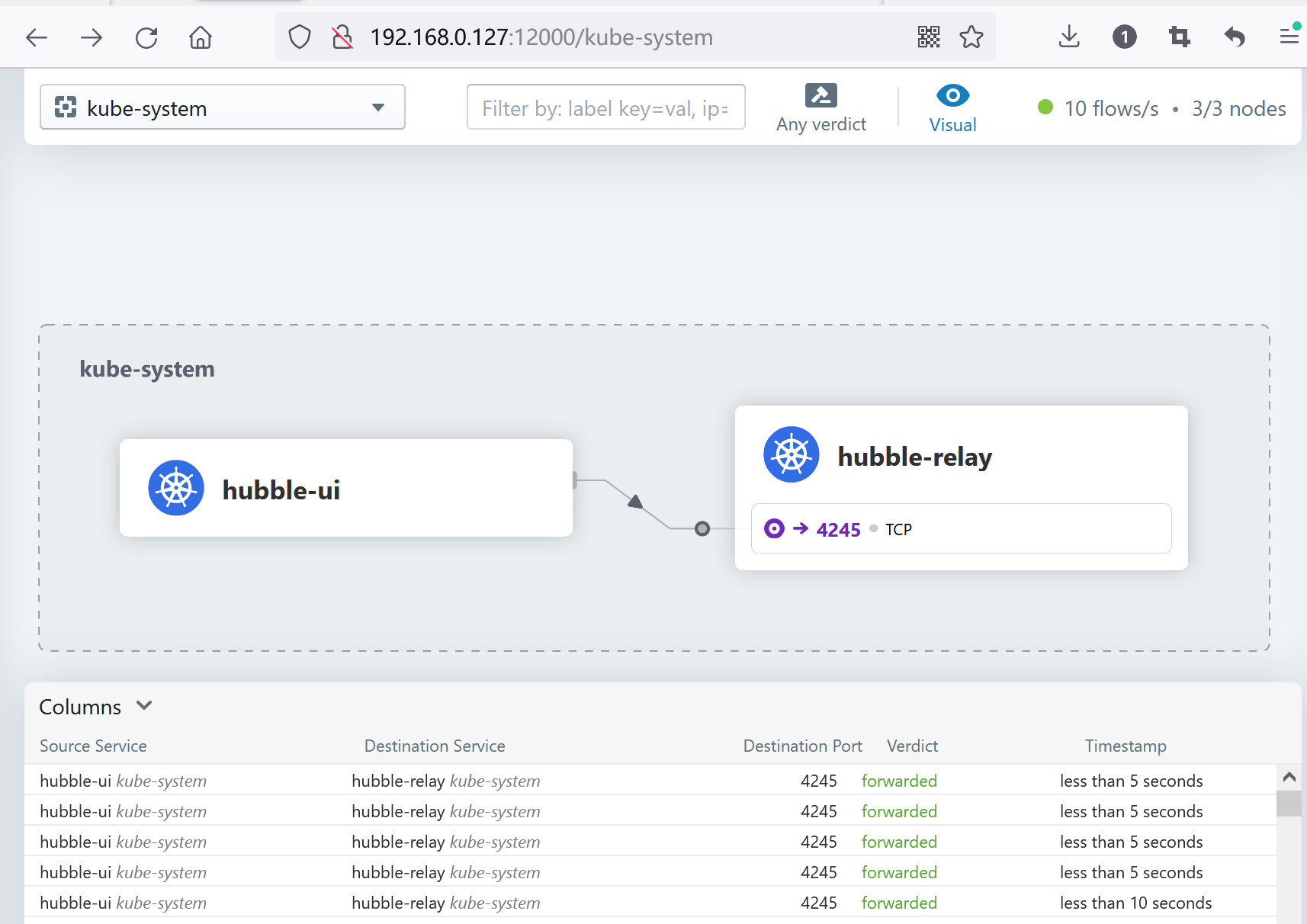Select the row with less than 10 seconds
Viewport: 1307px width, 924px height.
coord(650,903)
